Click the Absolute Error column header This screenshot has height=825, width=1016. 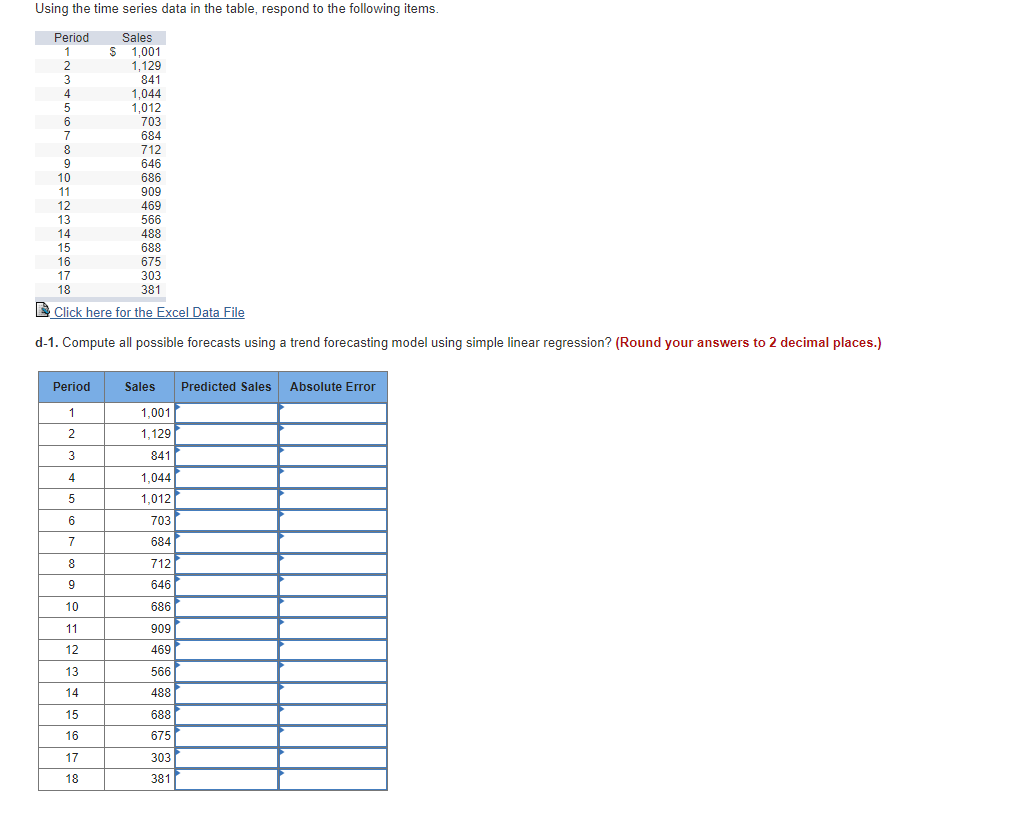(x=333, y=387)
